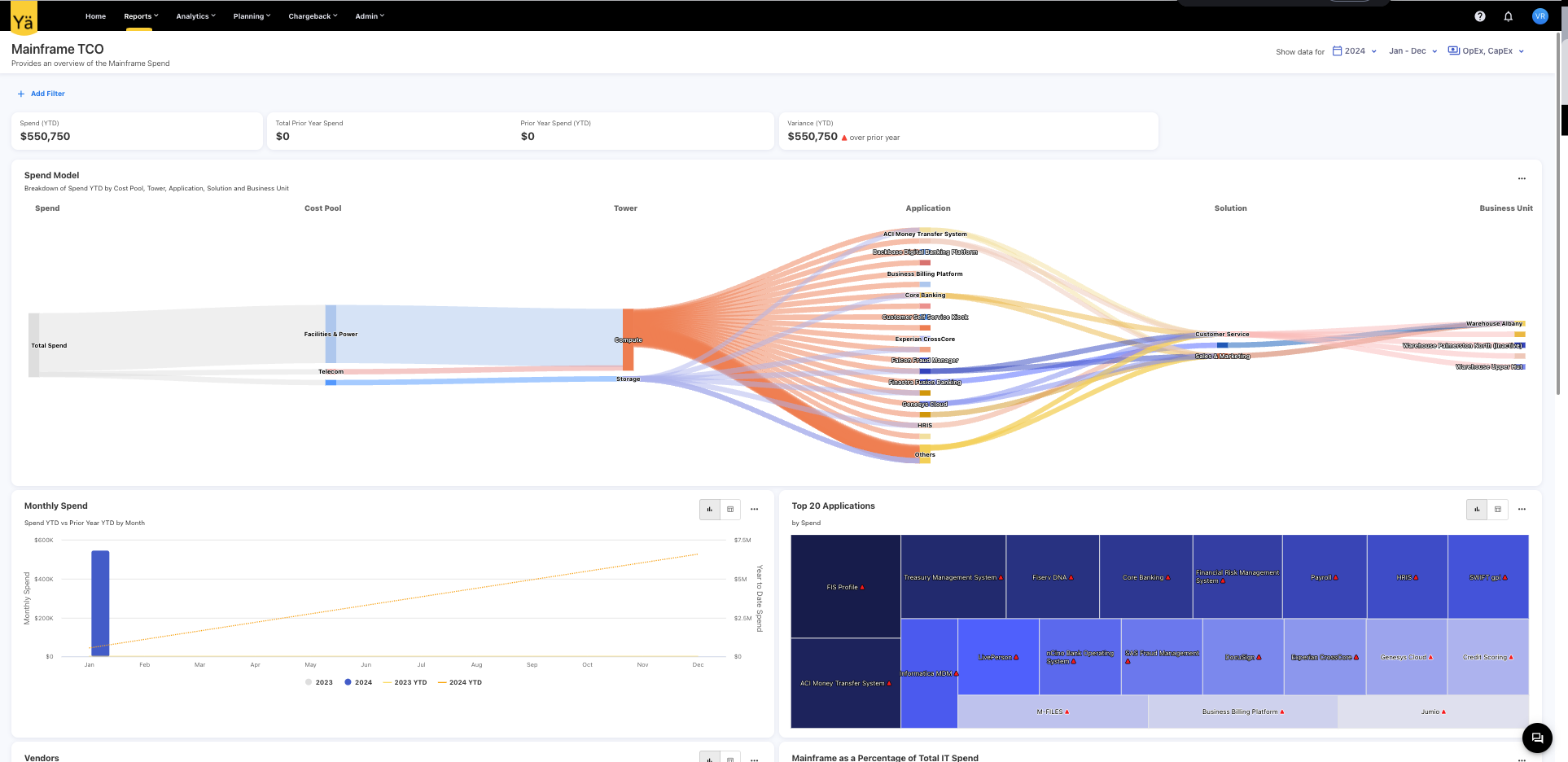Open the Chargeback menu
The image size is (1568, 762).
(313, 16)
